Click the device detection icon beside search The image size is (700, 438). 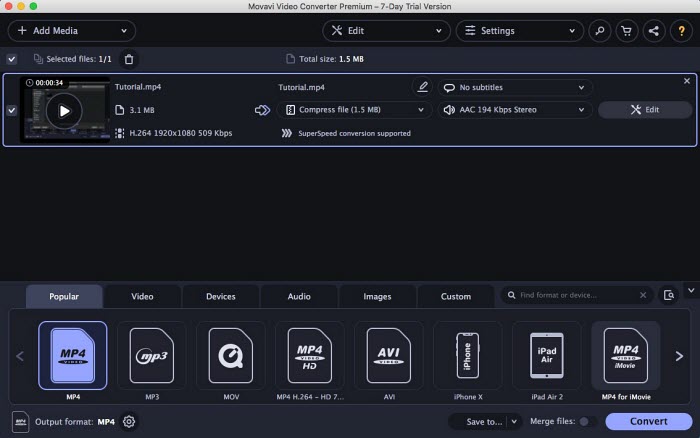[x=668, y=295]
